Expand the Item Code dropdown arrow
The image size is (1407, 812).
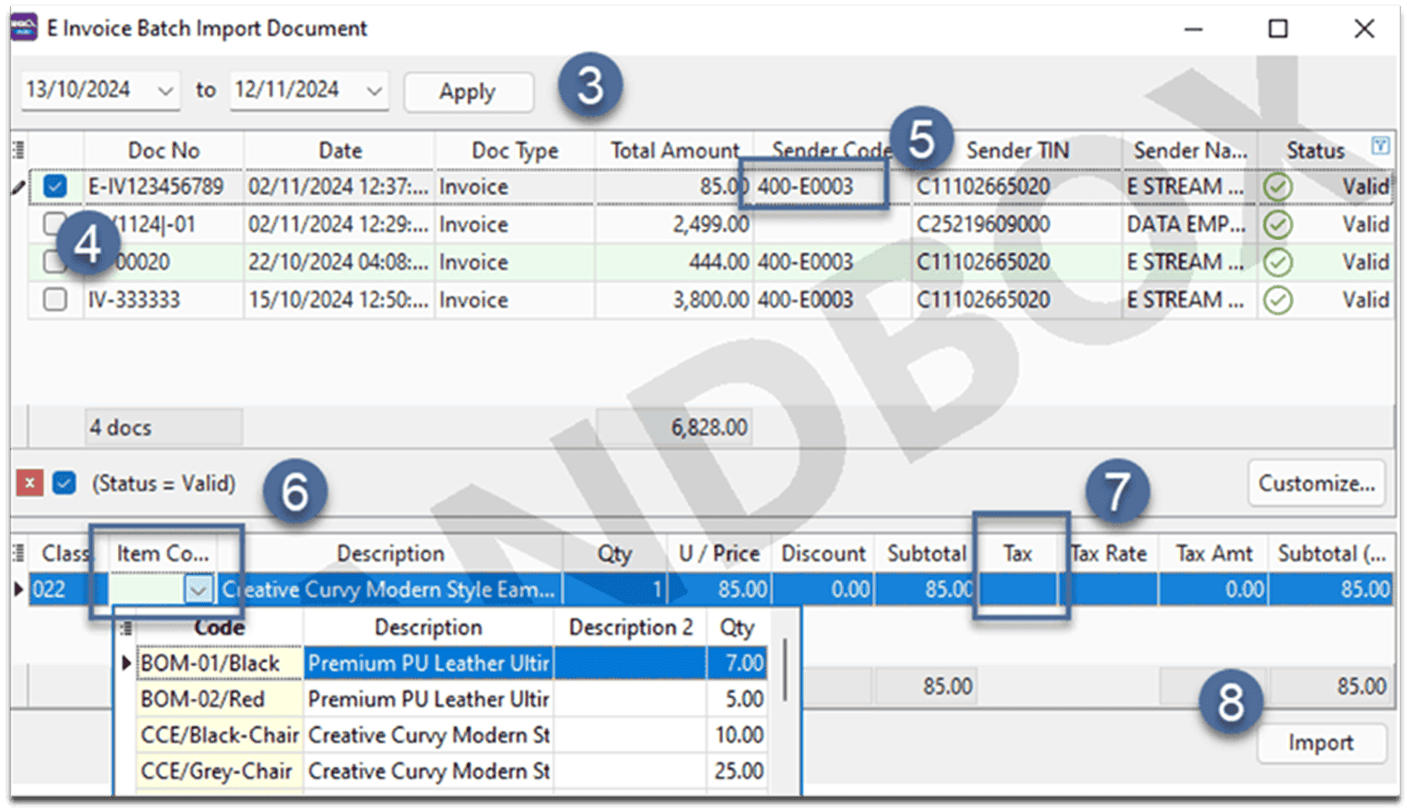(x=198, y=590)
